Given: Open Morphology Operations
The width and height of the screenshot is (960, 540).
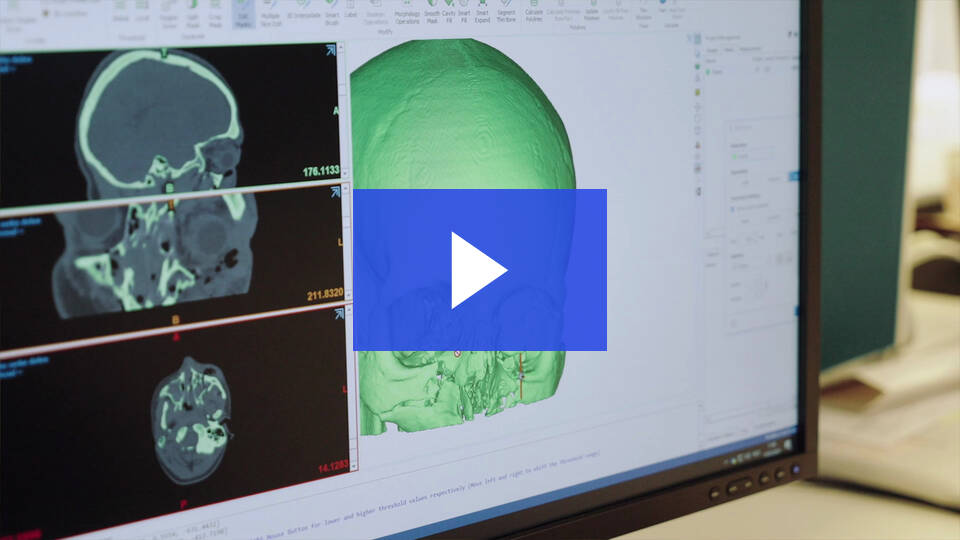Looking at the screenshot, I should pyautogui.click(x=407, y=13).
